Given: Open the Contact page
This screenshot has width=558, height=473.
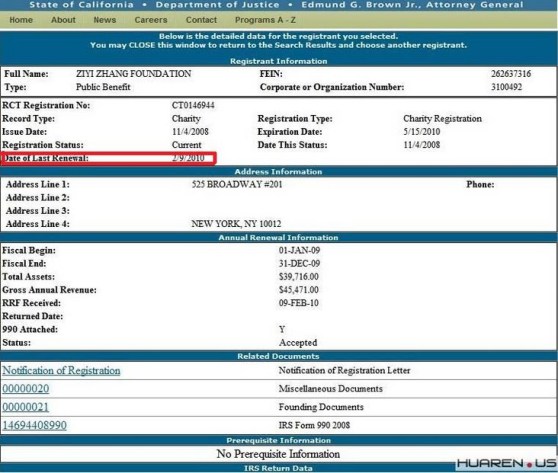Looking at the screenshot, I should pyautogui.click(x=201, y=20).
